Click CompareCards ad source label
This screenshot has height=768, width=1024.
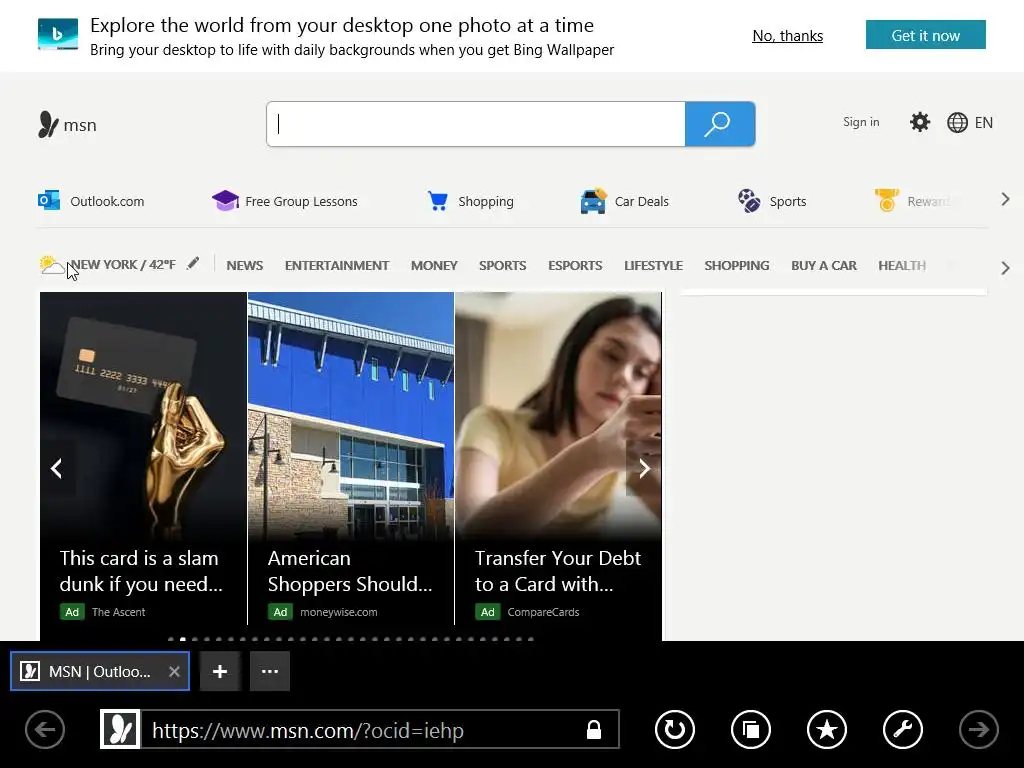[543, 612]
